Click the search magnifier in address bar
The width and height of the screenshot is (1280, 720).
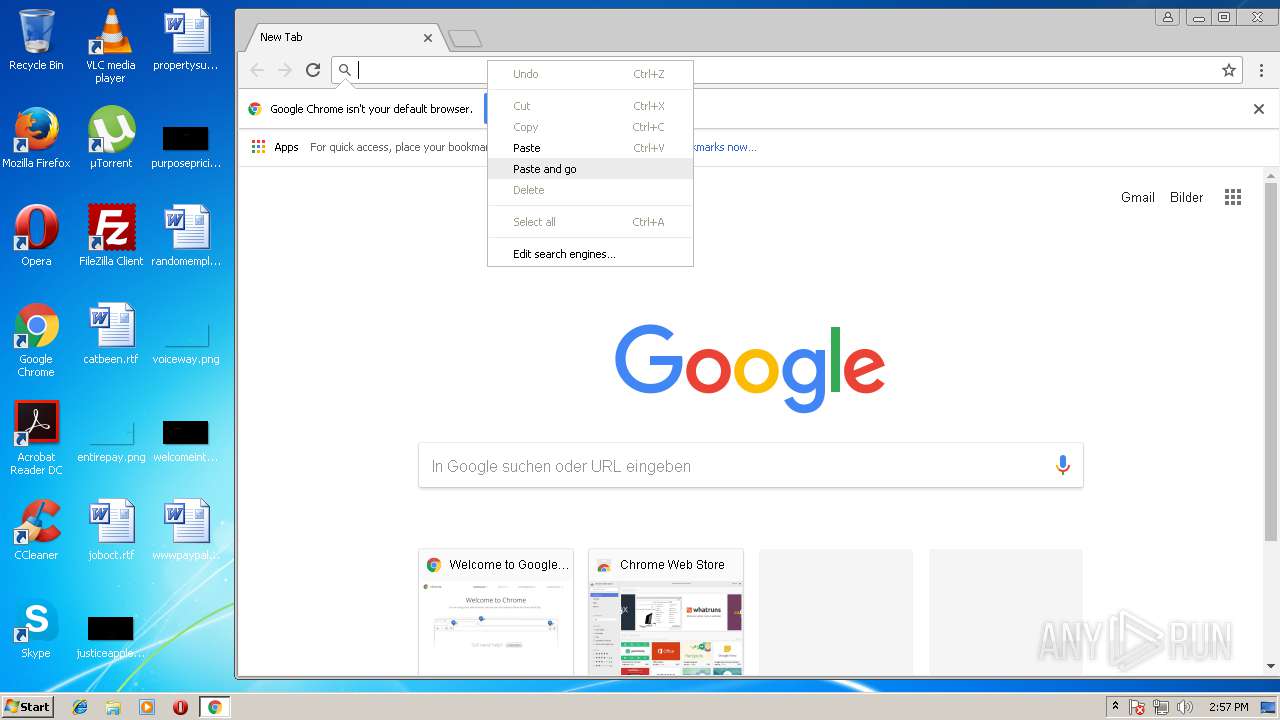click(345, 70)
